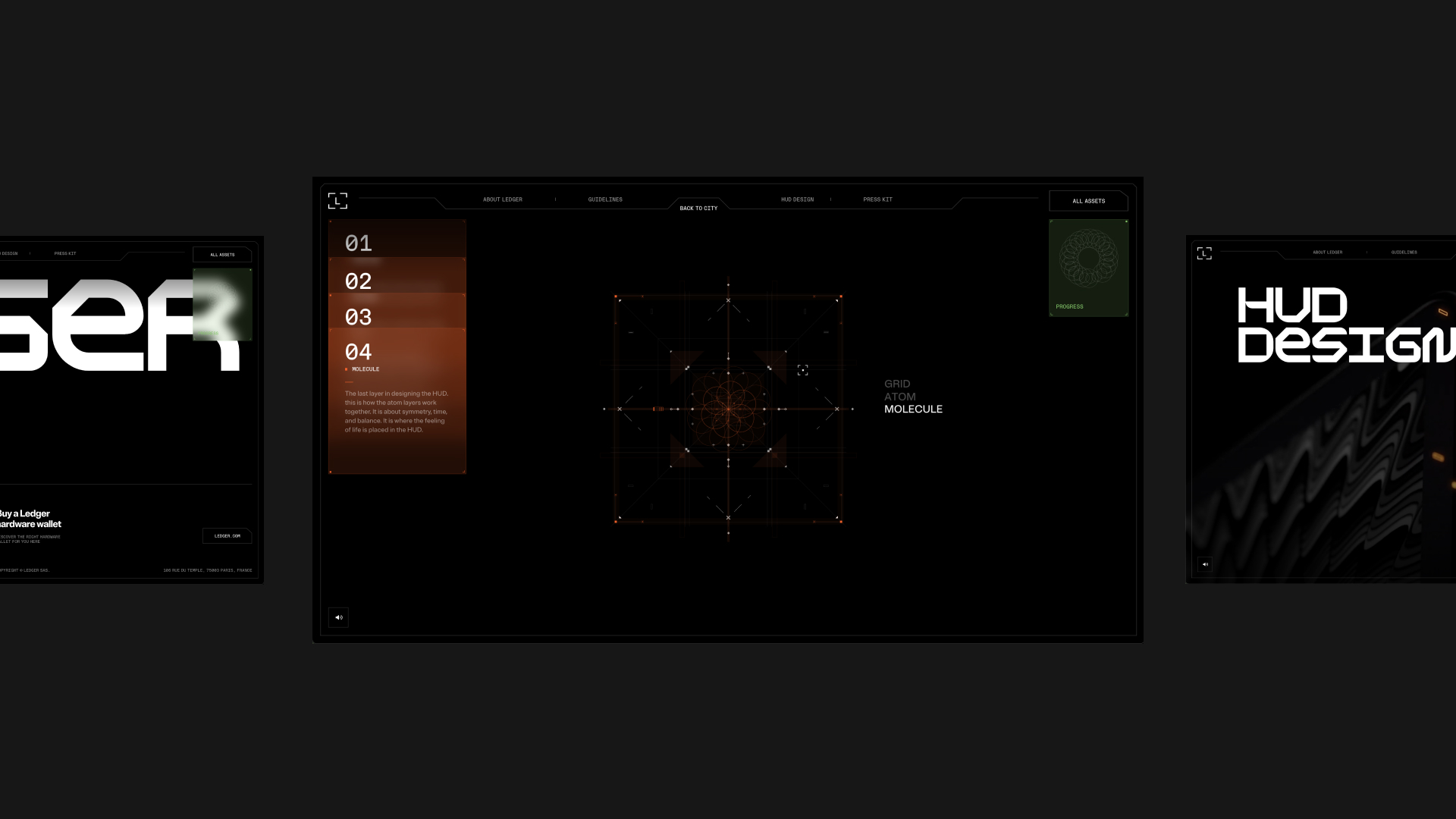The height and width of the screenshot is (819, 1456).
Task: Open About Ledger in center window nav
Action: point(503,199)
